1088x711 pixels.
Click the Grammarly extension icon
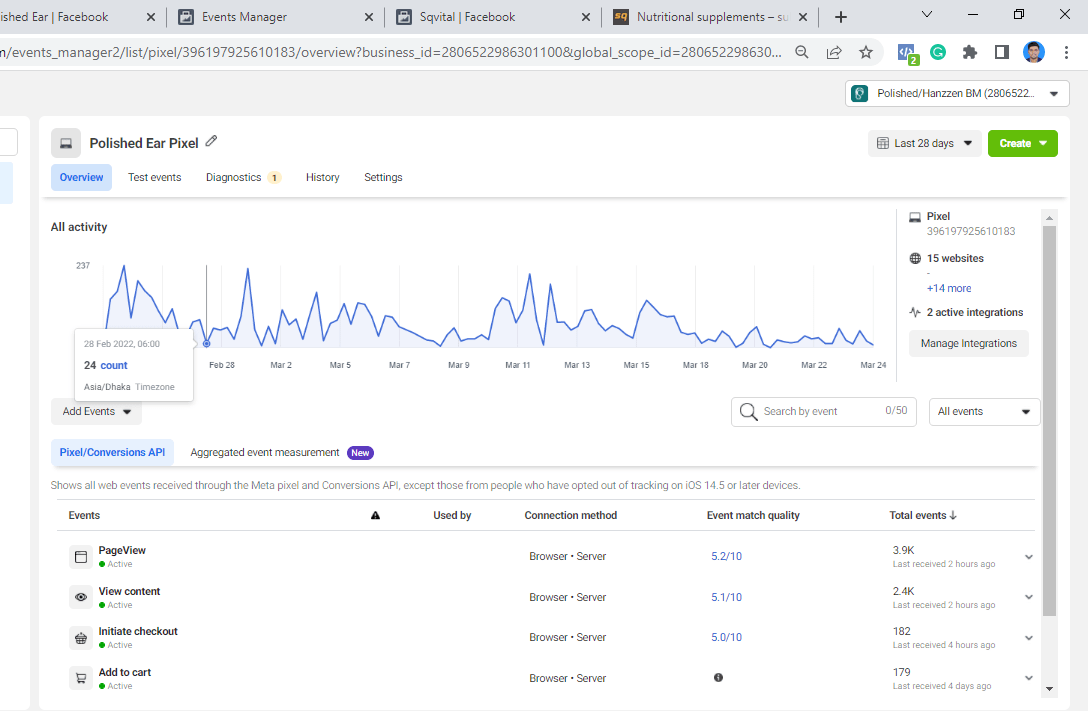pos(938,52)
